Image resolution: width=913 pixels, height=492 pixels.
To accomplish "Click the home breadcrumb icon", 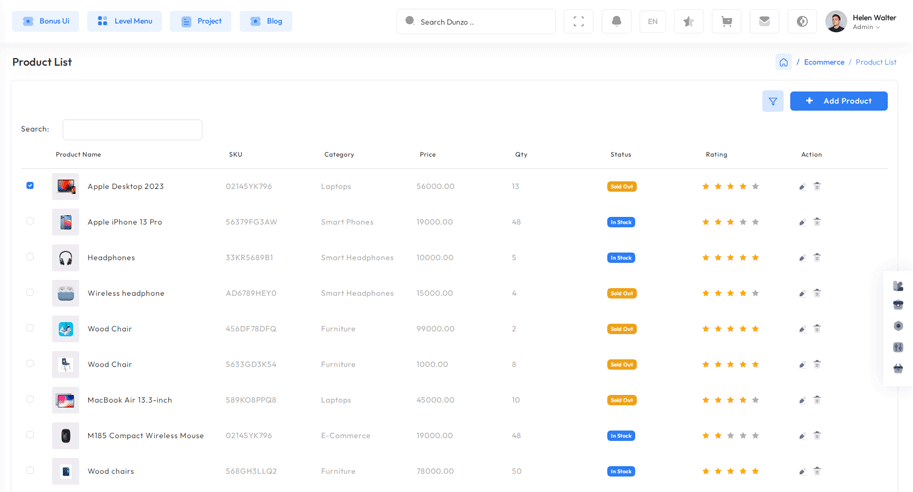I will click(783, 62).
